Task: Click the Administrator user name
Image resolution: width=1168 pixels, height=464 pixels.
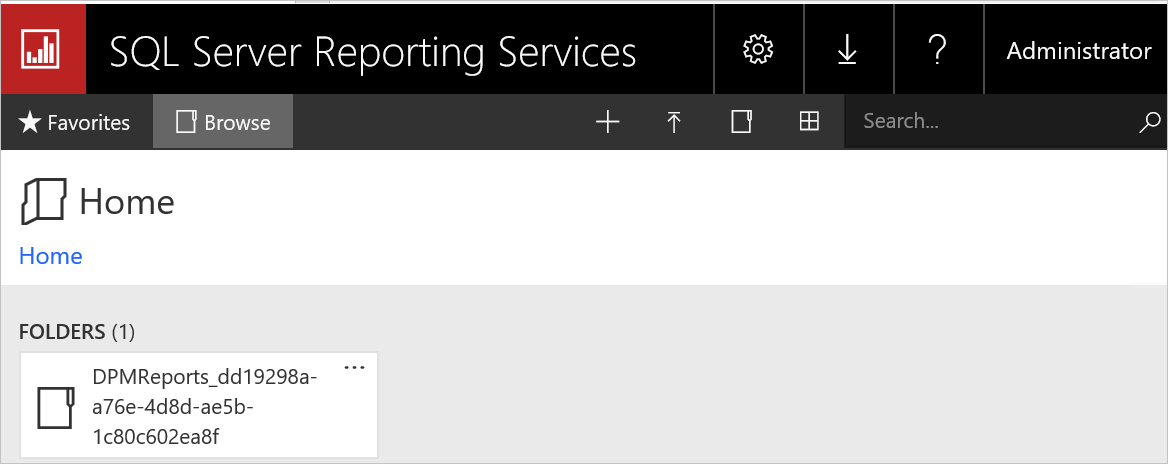Action: (x=1078, y=51)
